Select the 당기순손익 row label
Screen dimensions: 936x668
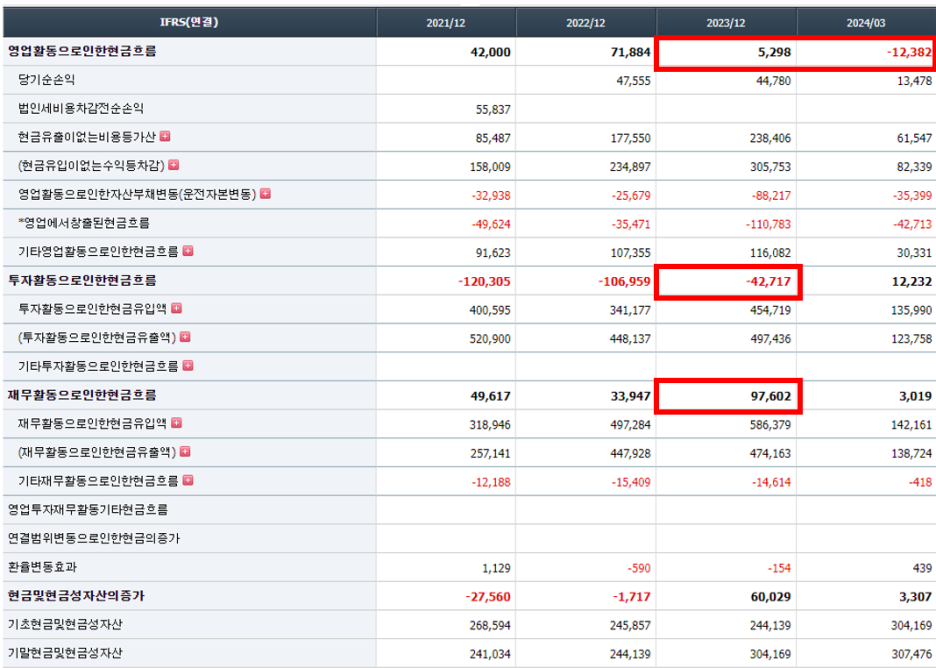coord(47,79)
